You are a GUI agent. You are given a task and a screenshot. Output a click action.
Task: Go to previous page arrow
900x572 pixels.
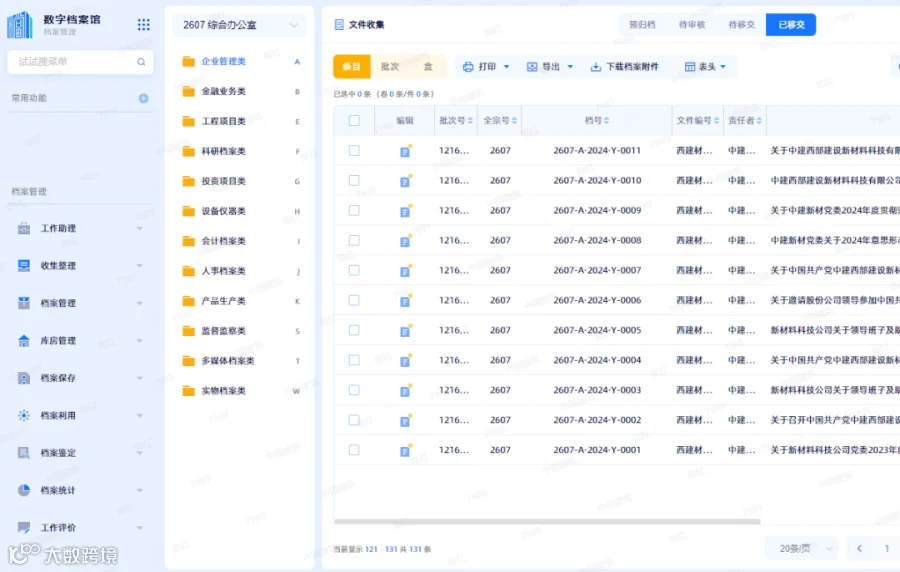point(859,548)
